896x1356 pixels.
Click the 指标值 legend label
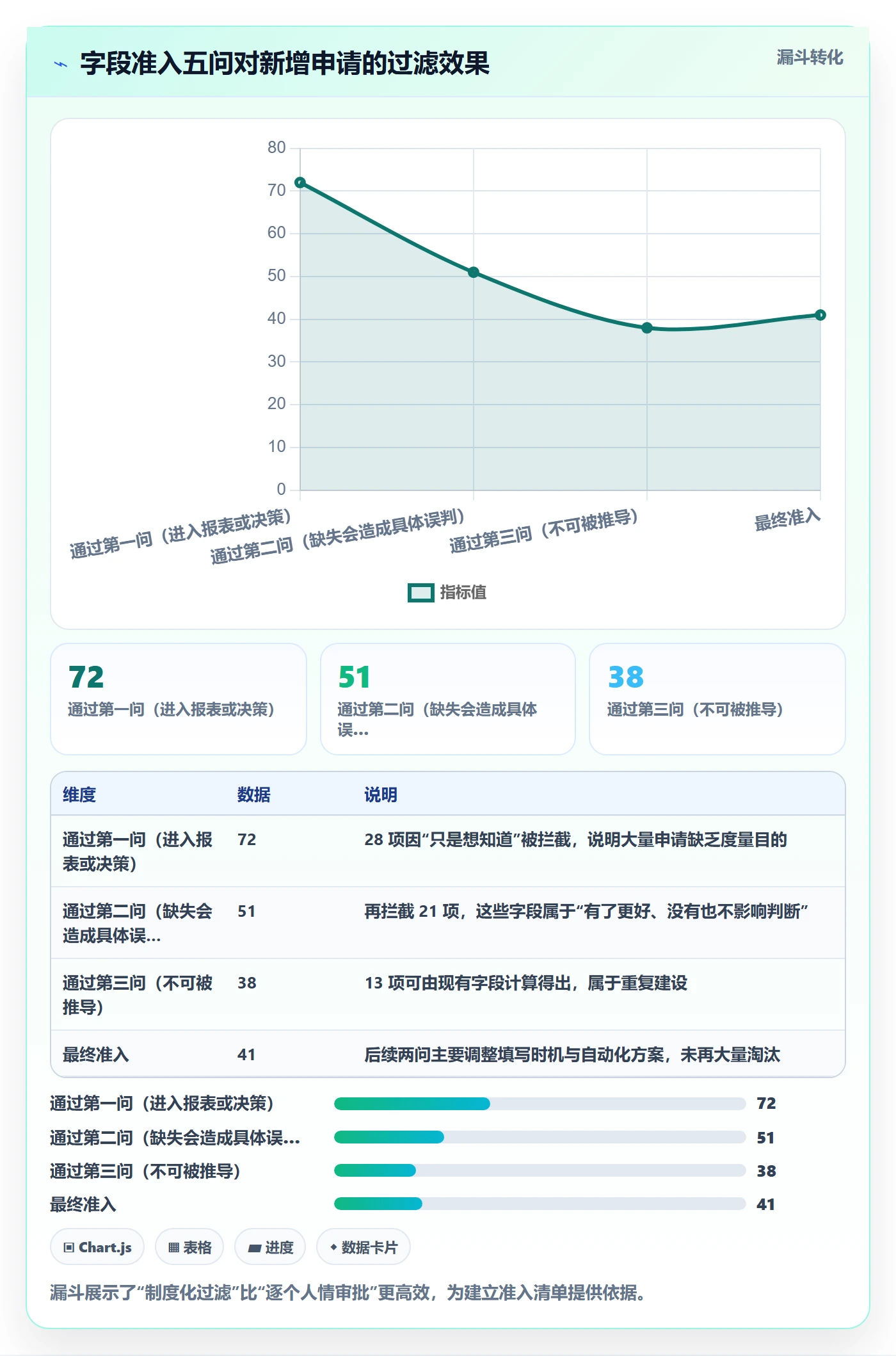(463, 592)
